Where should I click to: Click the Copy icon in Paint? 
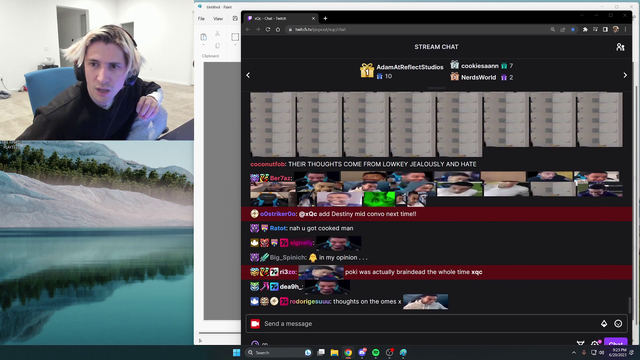click(218, 46)
